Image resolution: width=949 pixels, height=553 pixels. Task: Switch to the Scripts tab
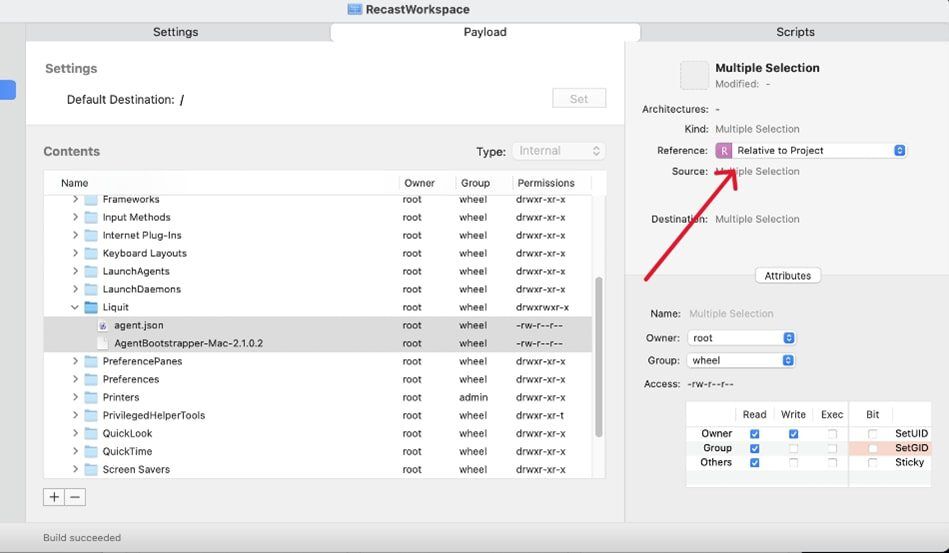click(795, 32)
